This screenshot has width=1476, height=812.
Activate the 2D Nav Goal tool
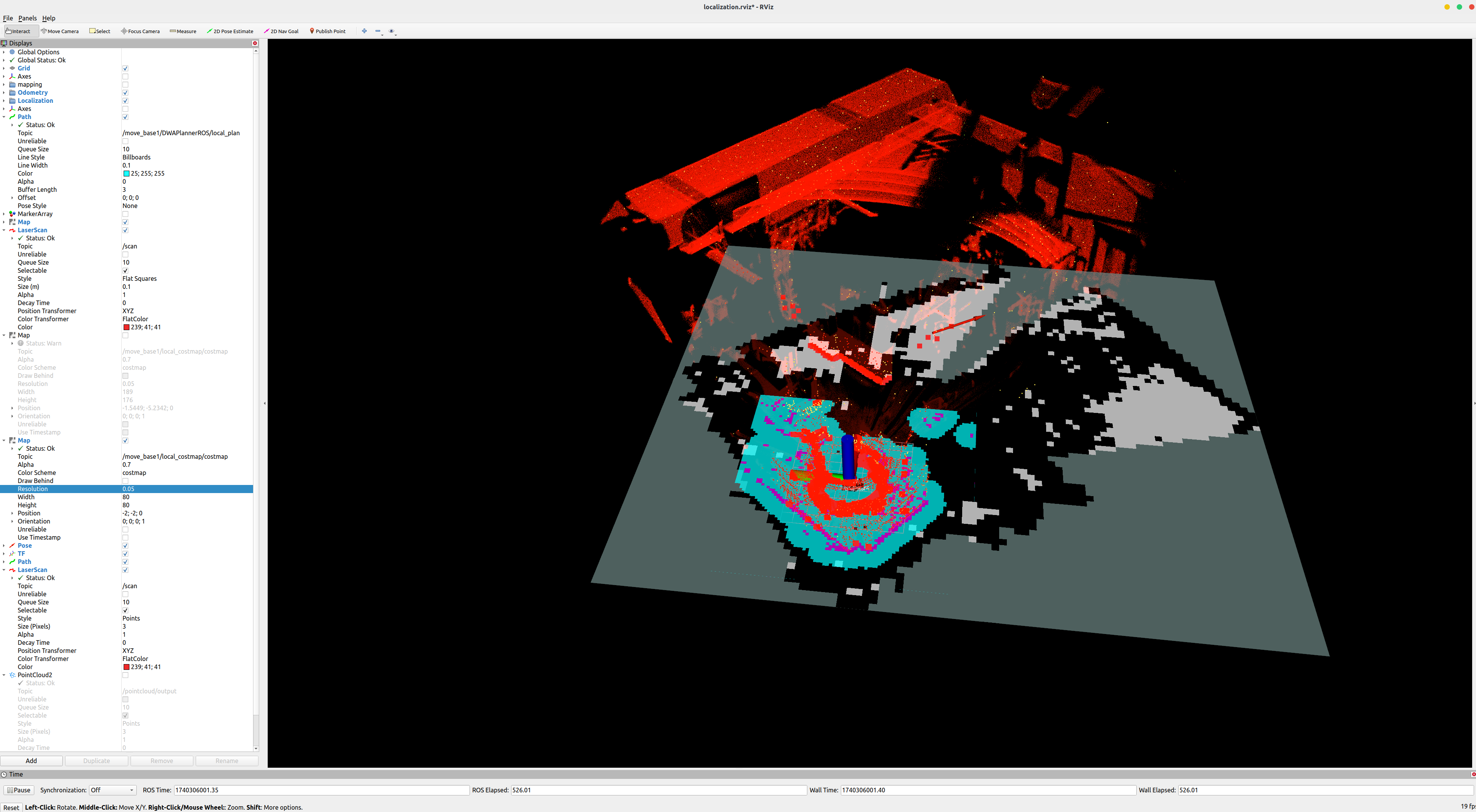coord(281,31)
